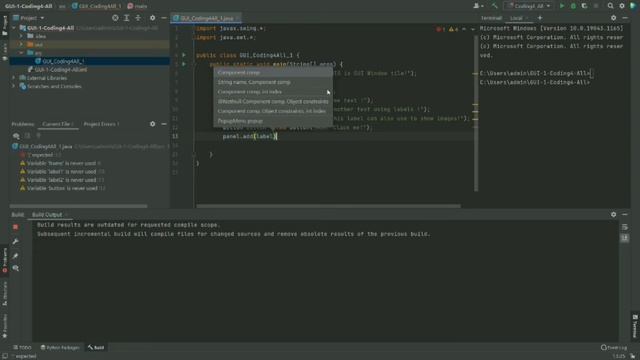Toggle the Favorites sidebar stripe button
This screenshot has height=360, width=640.
(x=4, y=327)
